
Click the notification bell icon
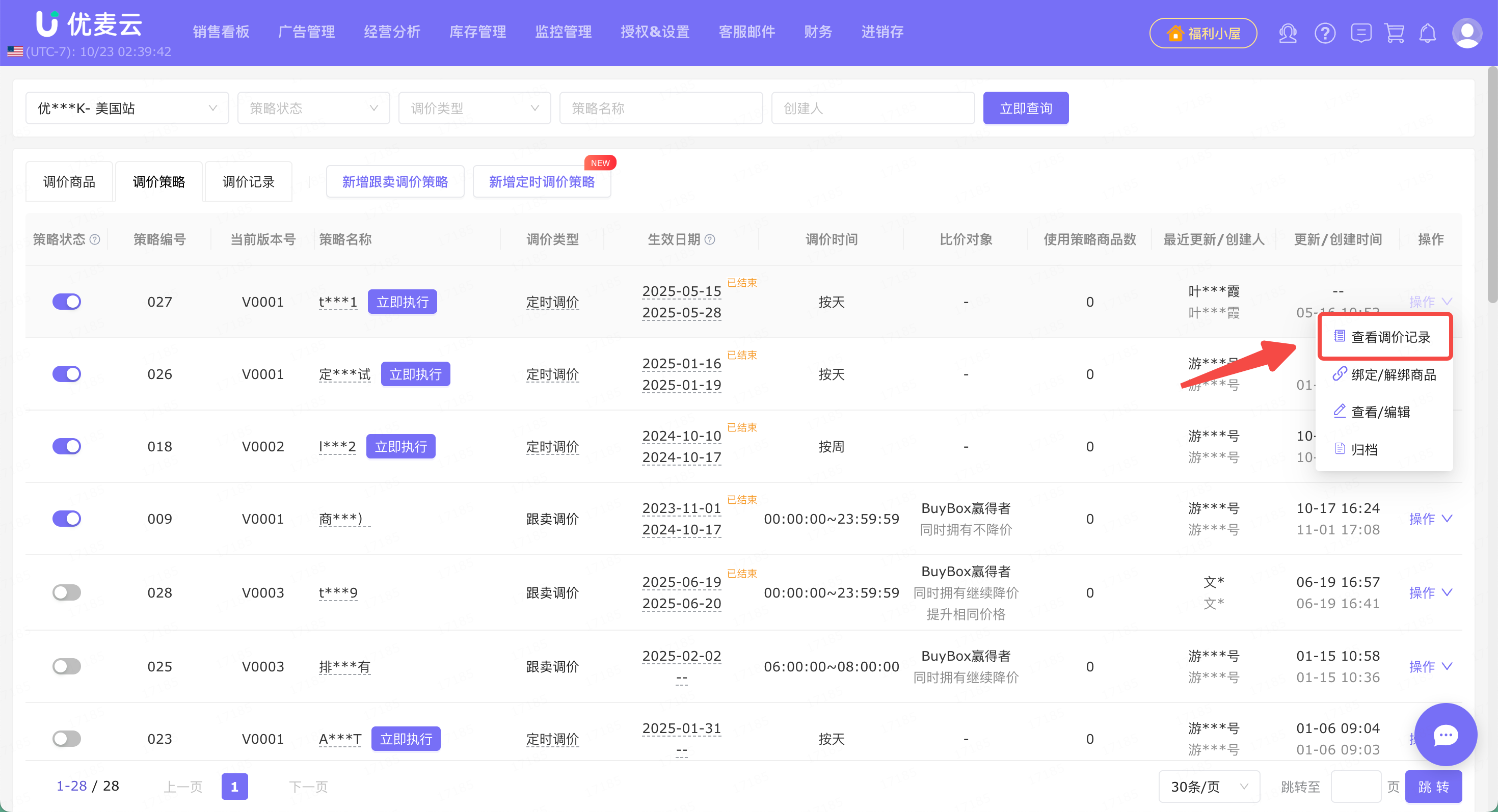click(x=1428, y=33)
